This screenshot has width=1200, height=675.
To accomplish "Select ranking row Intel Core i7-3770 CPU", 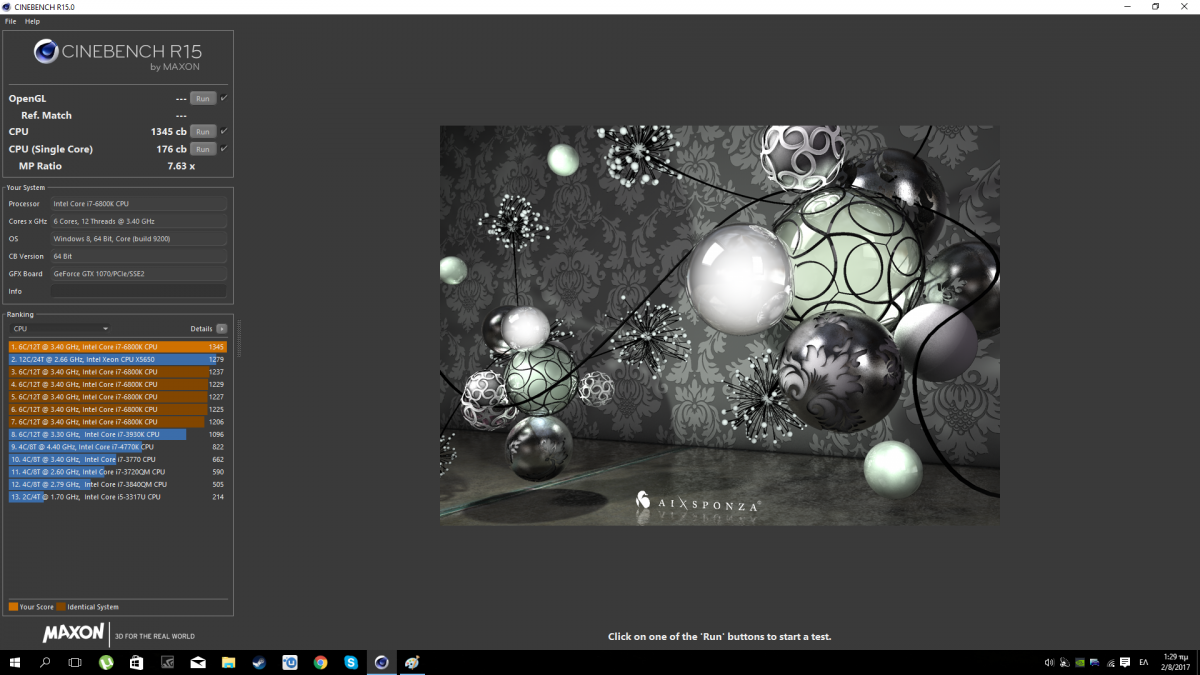I will click(x=118, y=459).
